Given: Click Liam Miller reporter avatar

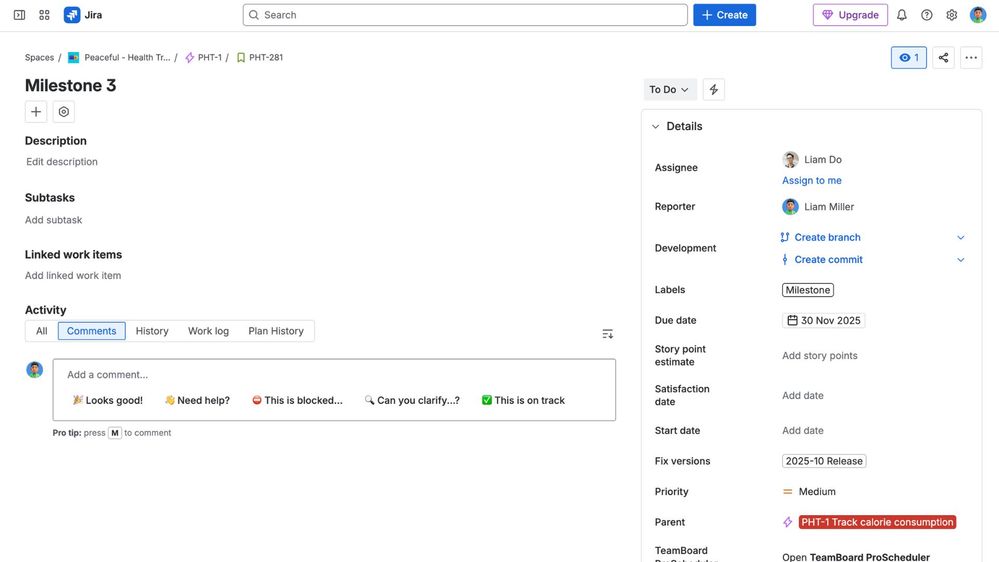Looking at the screenshot, I should [790, 206].
